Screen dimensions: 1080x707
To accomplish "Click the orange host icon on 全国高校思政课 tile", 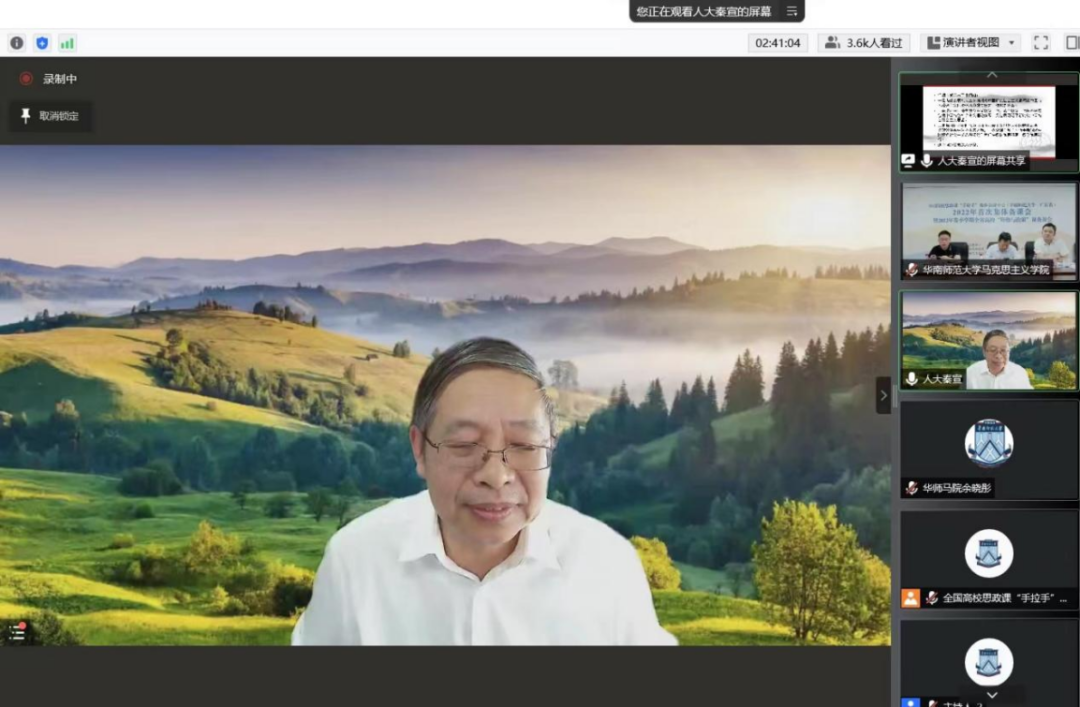I will [910, 598].
